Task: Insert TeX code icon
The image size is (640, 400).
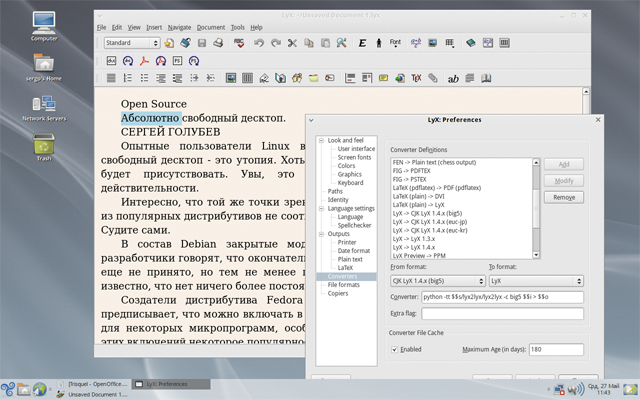Action: (416, 78)
